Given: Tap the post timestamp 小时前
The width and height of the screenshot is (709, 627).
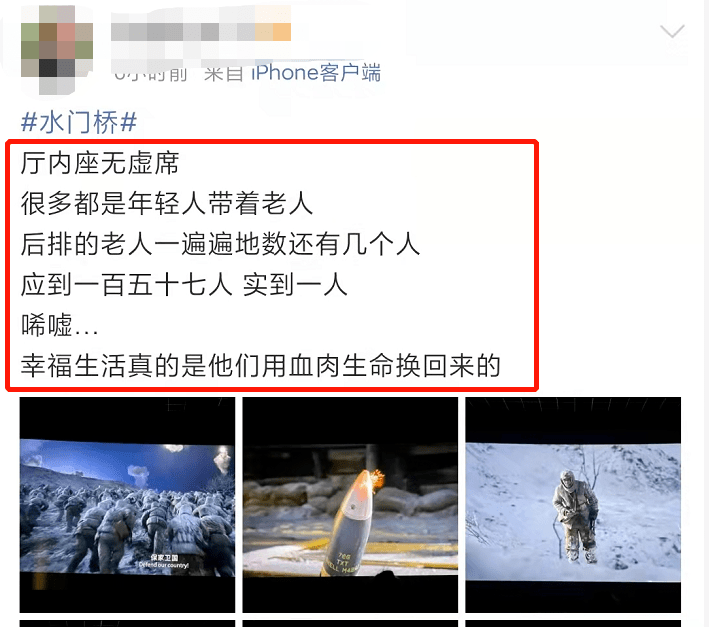Looking at the screenshot, I should coord(151,73).
